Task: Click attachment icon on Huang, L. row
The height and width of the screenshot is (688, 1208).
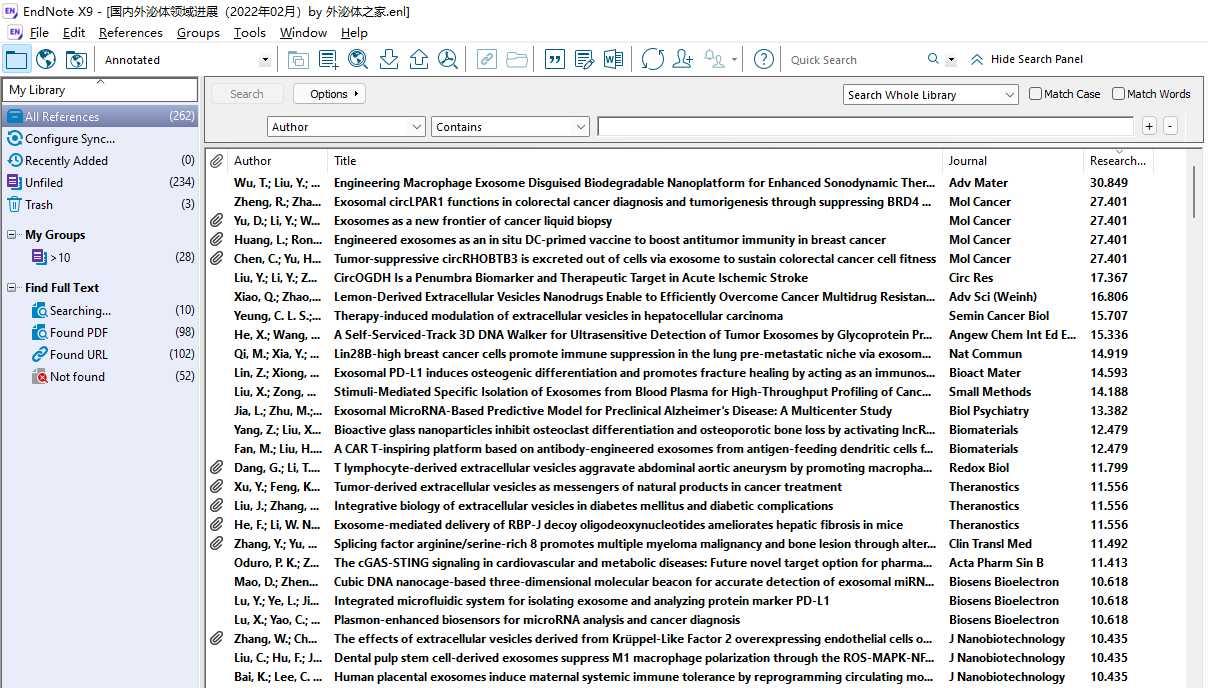Action: click(x=216, y=240)
